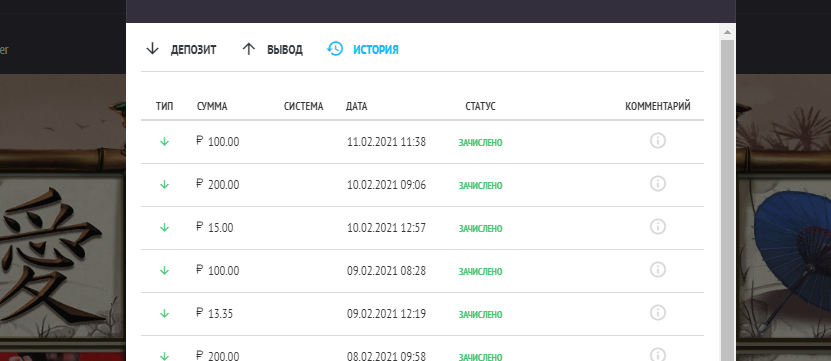The height and width of the screenshot is (361, 831).
Task: Click the scrollbar up arrow
Action: pyautogui.click(x=727, y=32)
